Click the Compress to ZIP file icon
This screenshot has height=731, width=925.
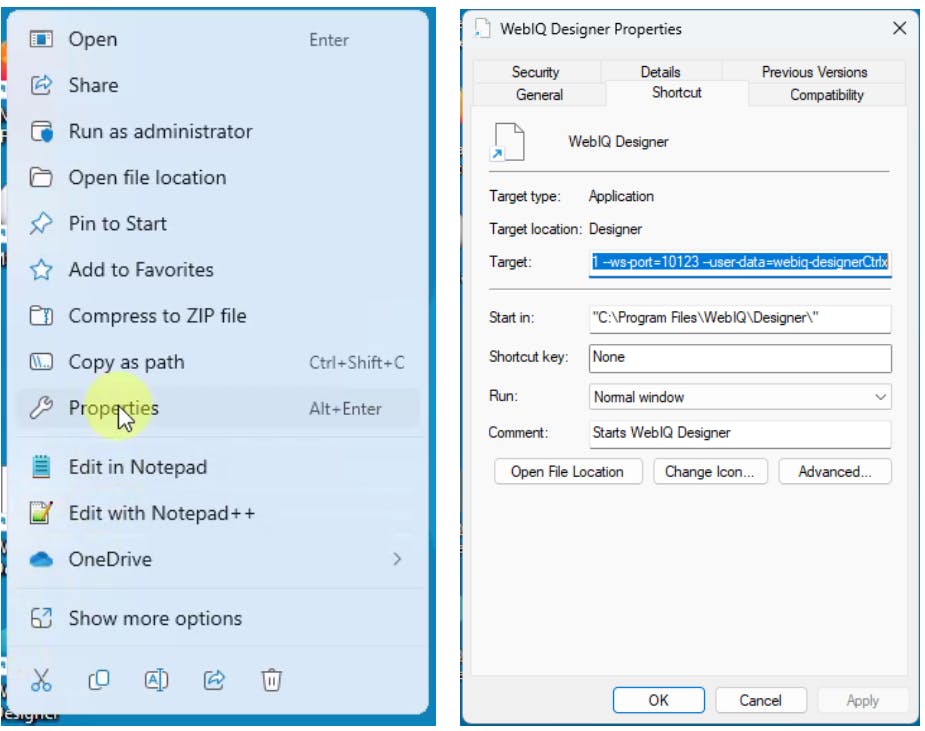click(x=41, y=316)
